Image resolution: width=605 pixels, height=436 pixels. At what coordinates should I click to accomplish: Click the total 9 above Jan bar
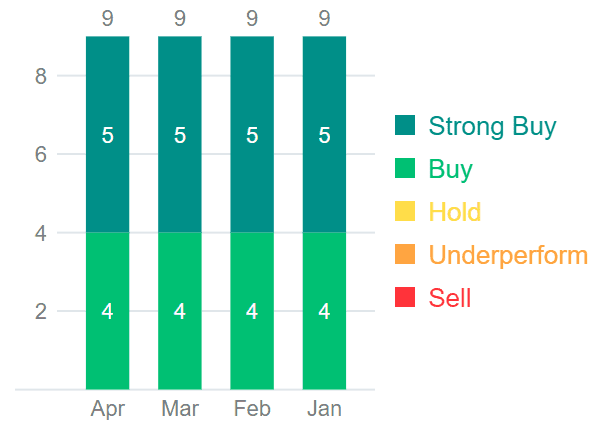[x=324, y=18]
